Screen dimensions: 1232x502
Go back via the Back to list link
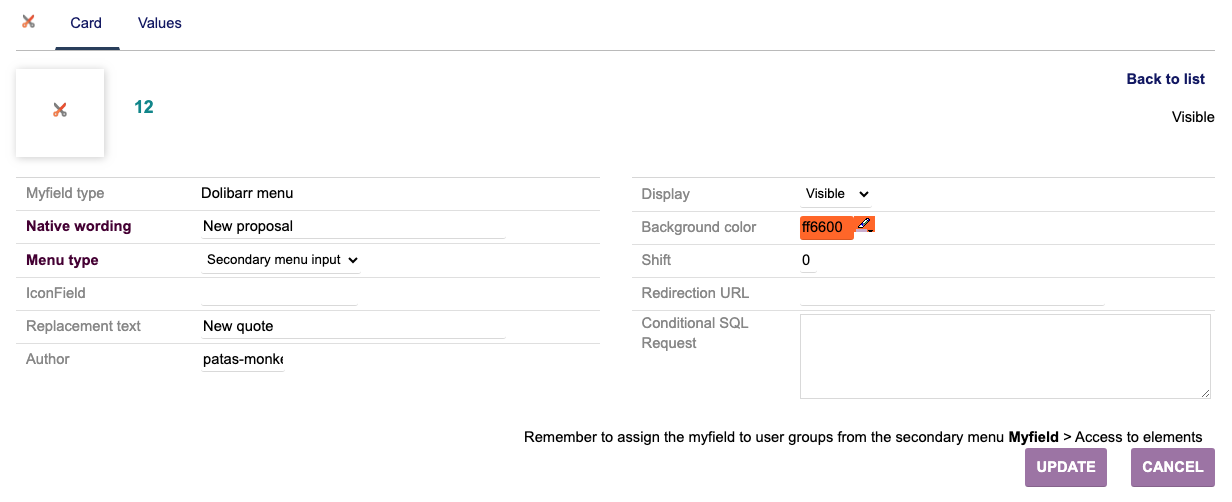click(x=1165, y=79)
